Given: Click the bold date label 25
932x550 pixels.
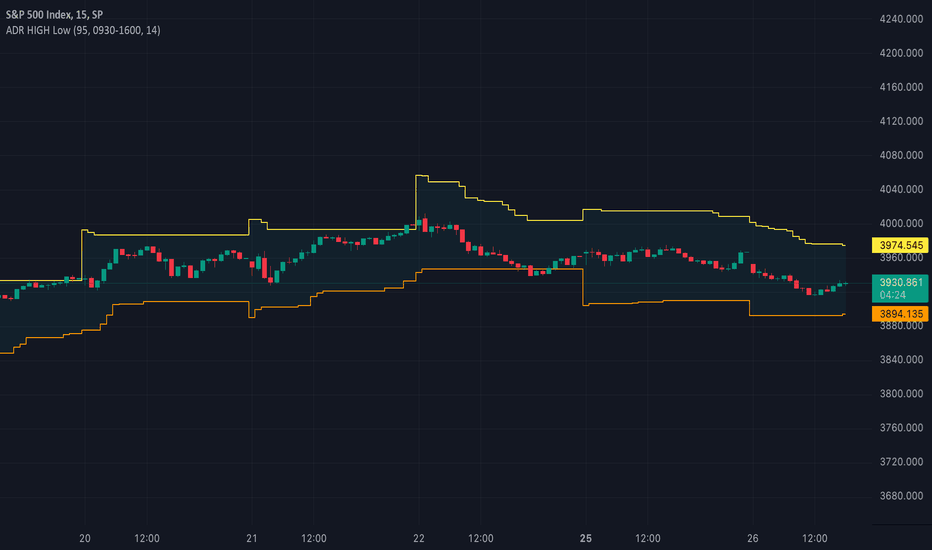Looking at the screenshot, I should click(x=586, y=538).
